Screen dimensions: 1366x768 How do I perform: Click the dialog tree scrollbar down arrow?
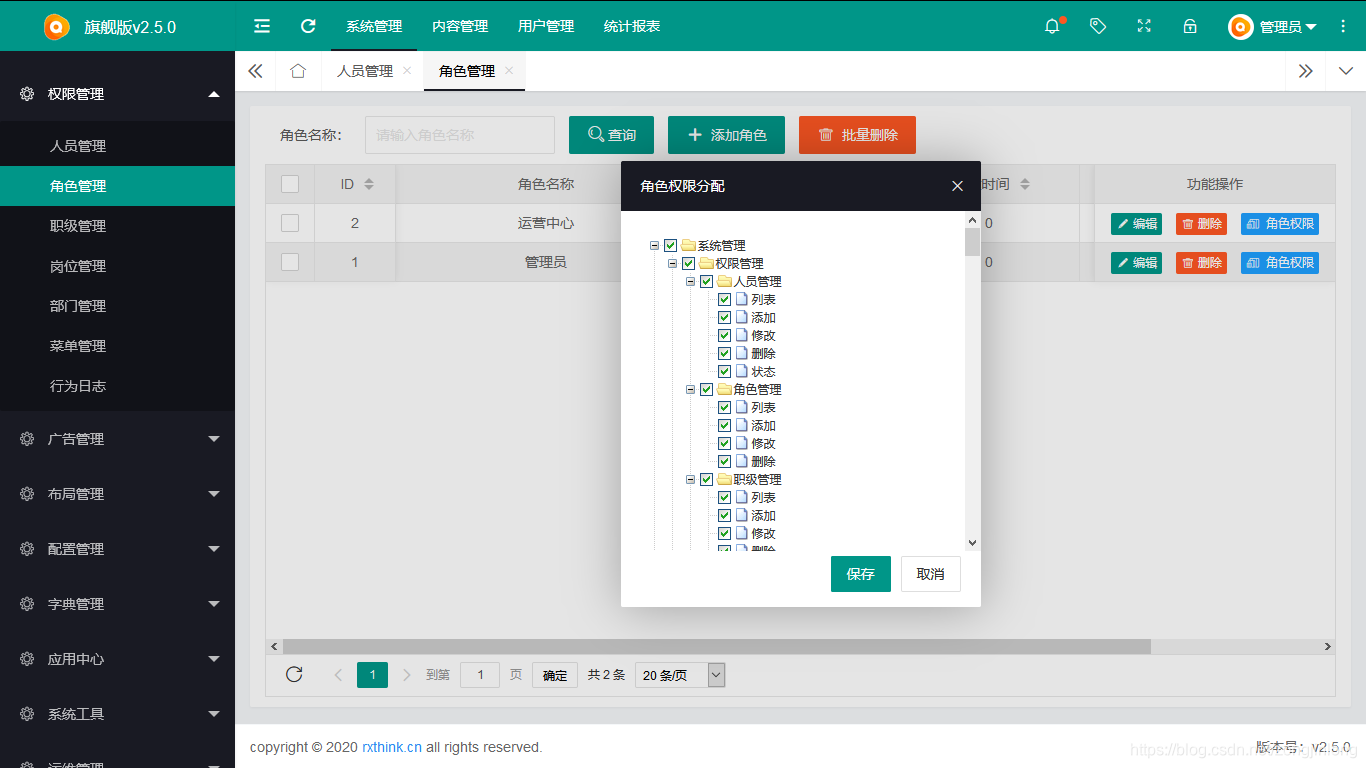click(973, 543)
